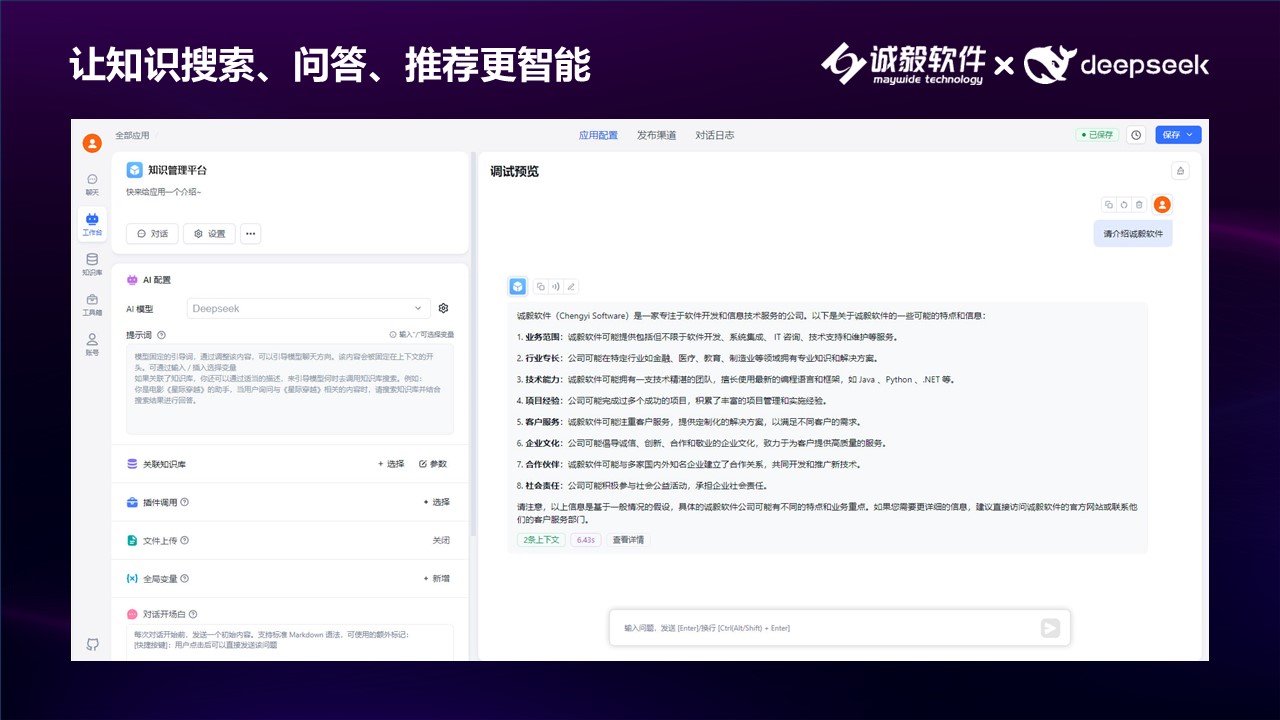The height and width of the screenshot is (720, 1280).
Task: Click the history clock icon near 保存
Action: (1136, 135)
